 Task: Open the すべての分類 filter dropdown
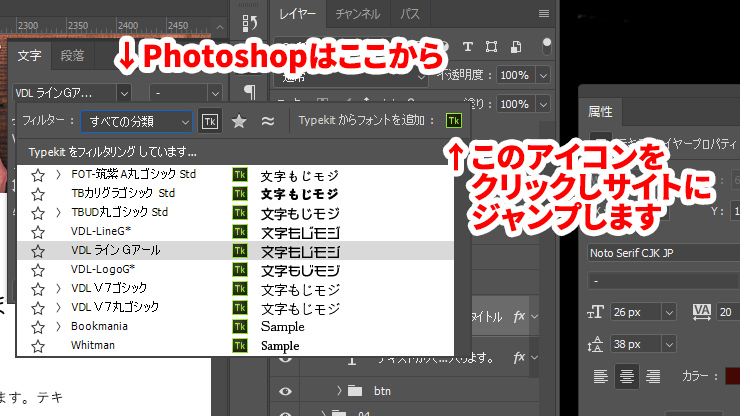[x=136, y=122]
